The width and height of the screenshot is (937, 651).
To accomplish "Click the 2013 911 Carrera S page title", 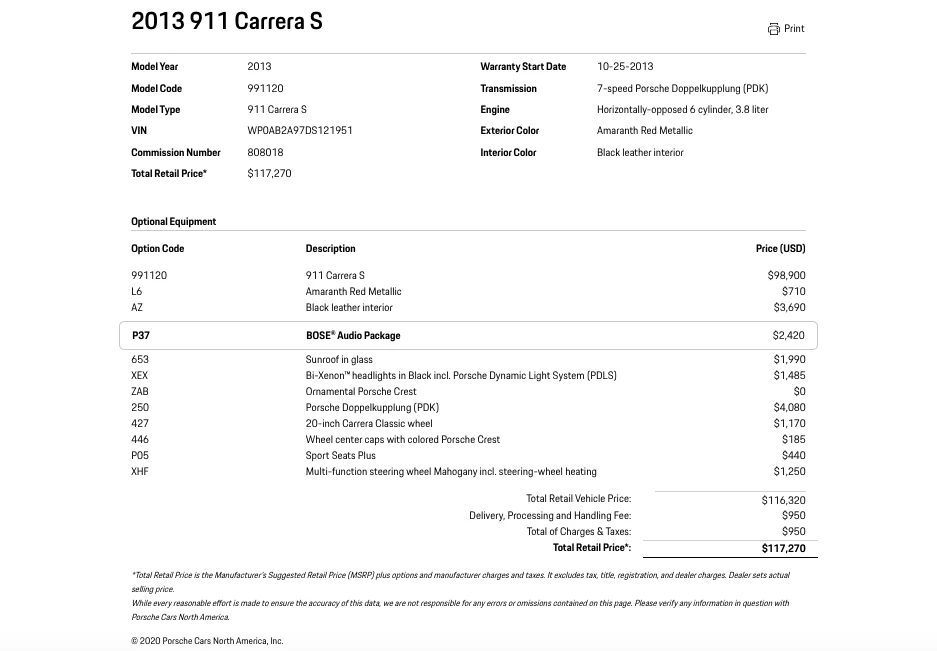I will tap(226, 22).
